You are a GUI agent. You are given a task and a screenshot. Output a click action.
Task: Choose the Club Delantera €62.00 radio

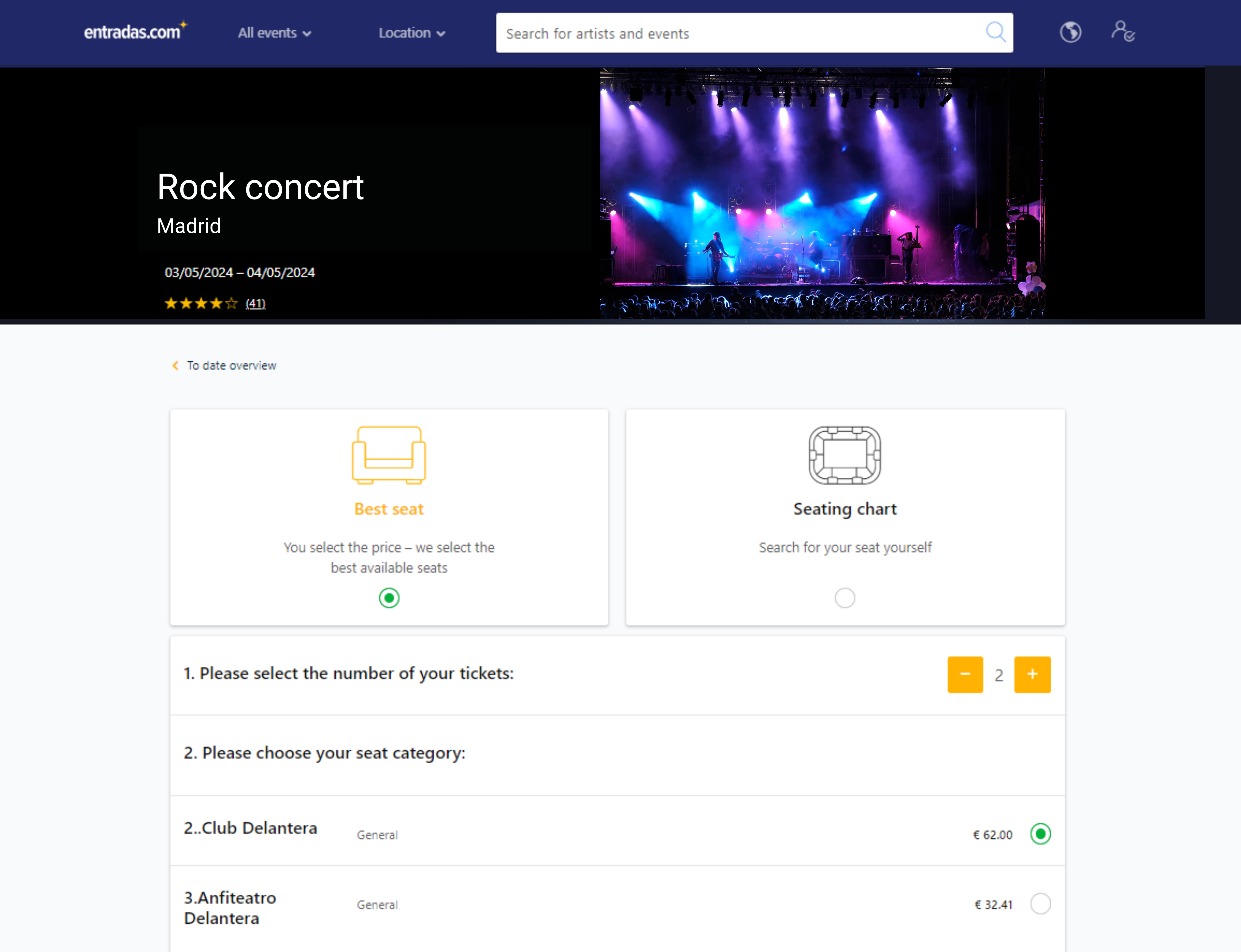point(1040,834)
